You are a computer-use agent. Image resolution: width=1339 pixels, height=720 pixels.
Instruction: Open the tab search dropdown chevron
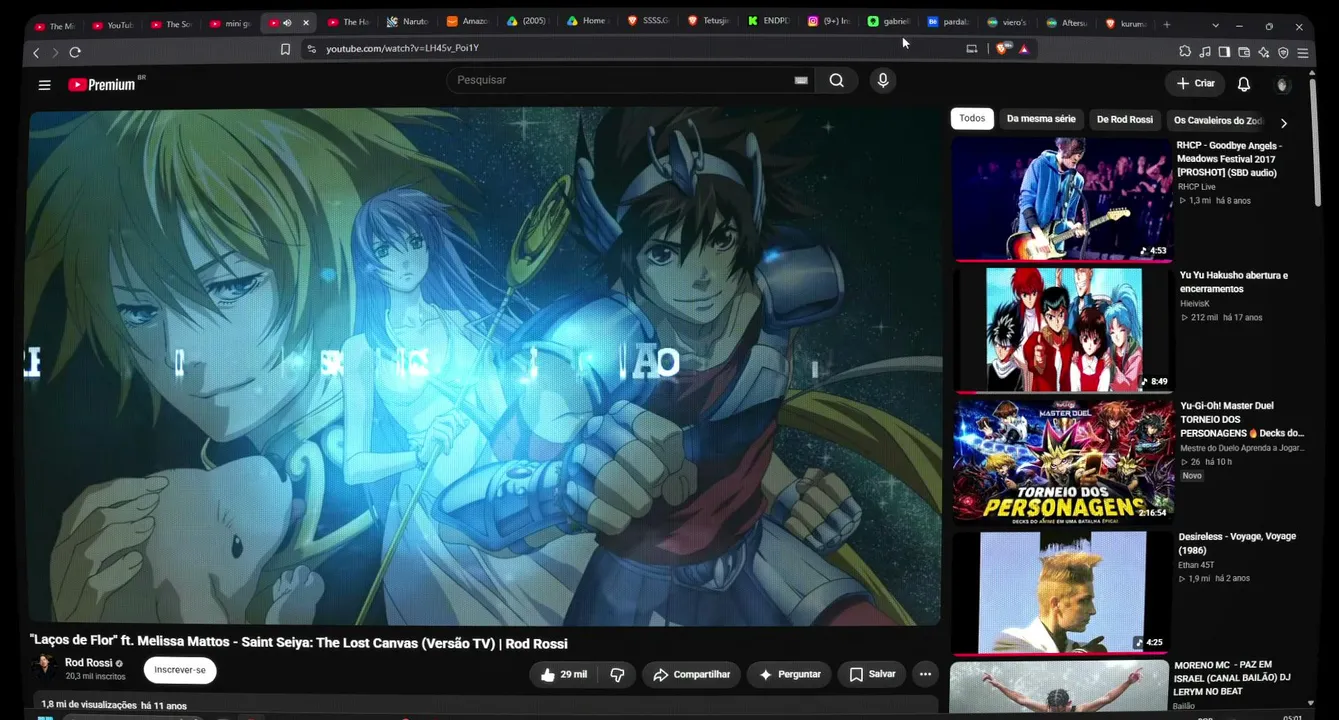(x=1215, y=25)
